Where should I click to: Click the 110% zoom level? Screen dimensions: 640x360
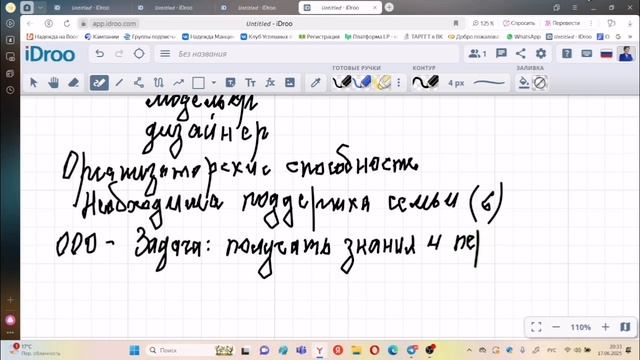[x=580, y=327]
